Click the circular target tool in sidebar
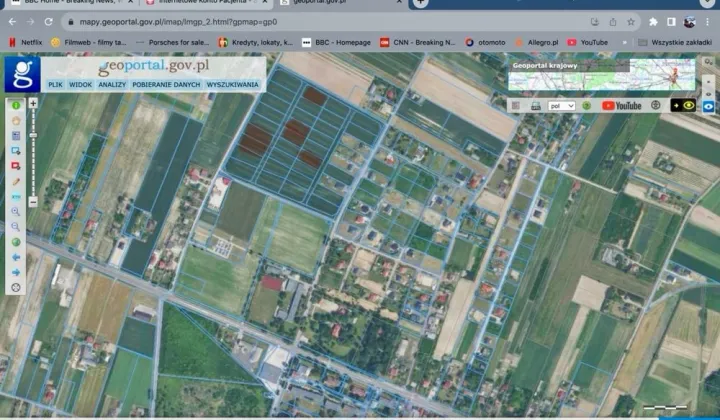720x420 pixels. pyautogui.click(x=16, y=288)
